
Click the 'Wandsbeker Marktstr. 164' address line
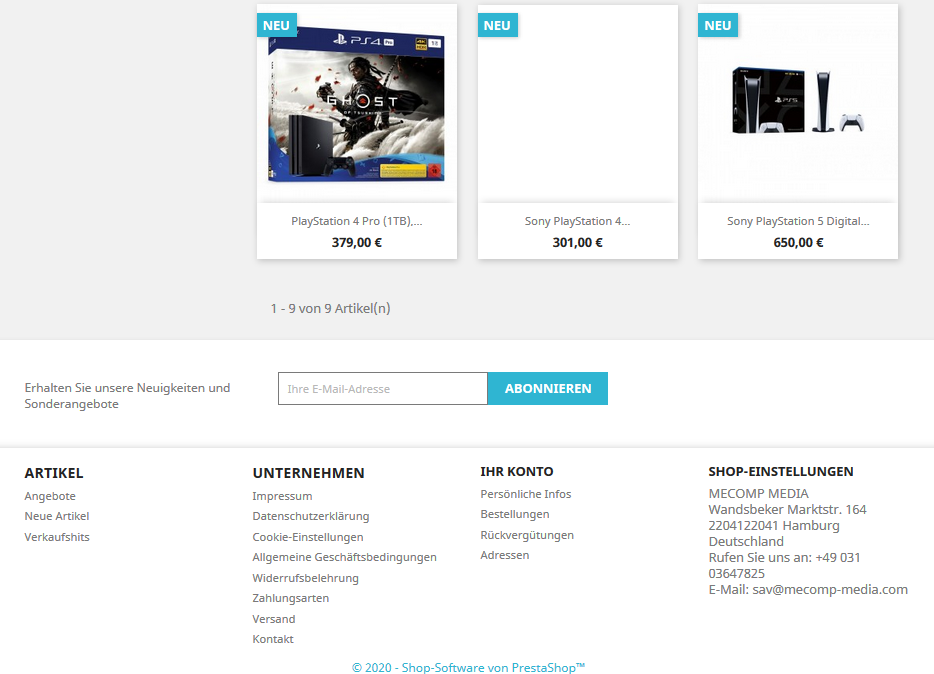tap(787, 510)
